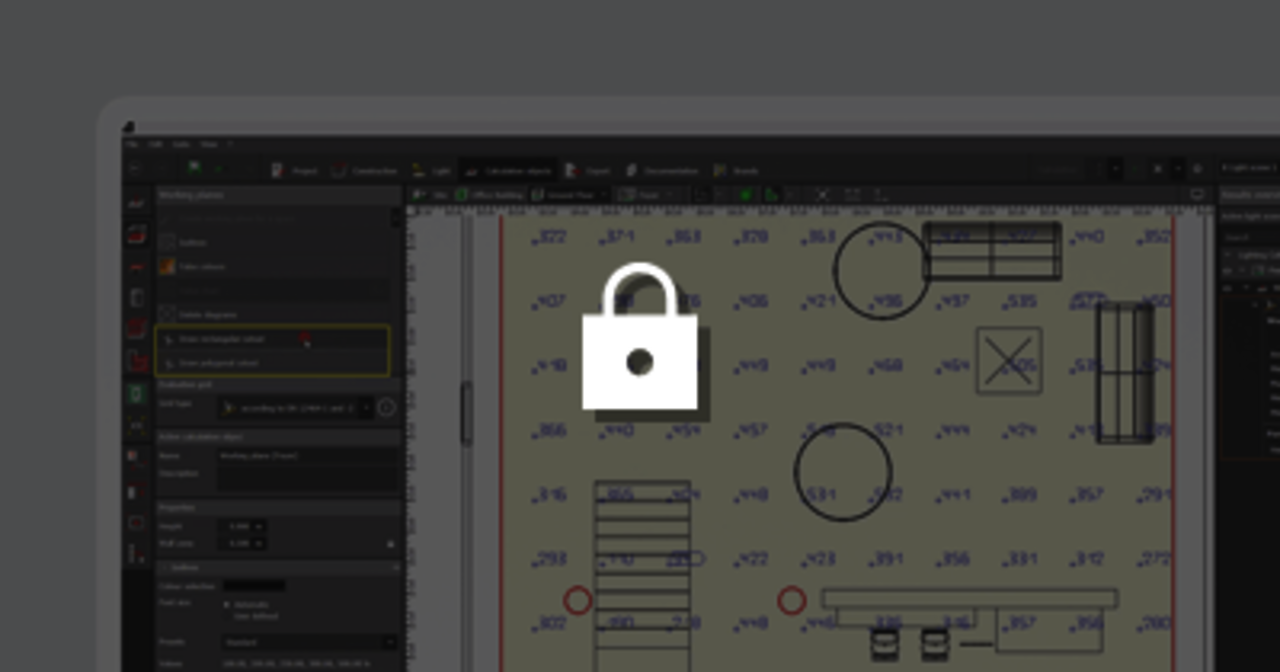Select the Automatic font size radio button
The height and width of the screenshot is (672, 1280).
(x=225, y=605)
